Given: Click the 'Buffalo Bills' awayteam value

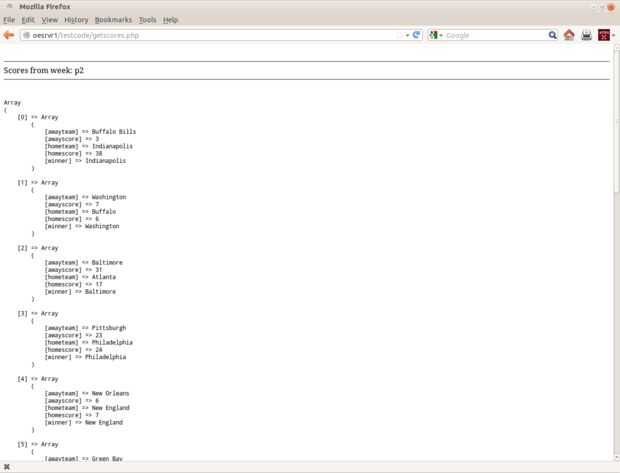Looking at the screenshot, I should tap(114, 131).
